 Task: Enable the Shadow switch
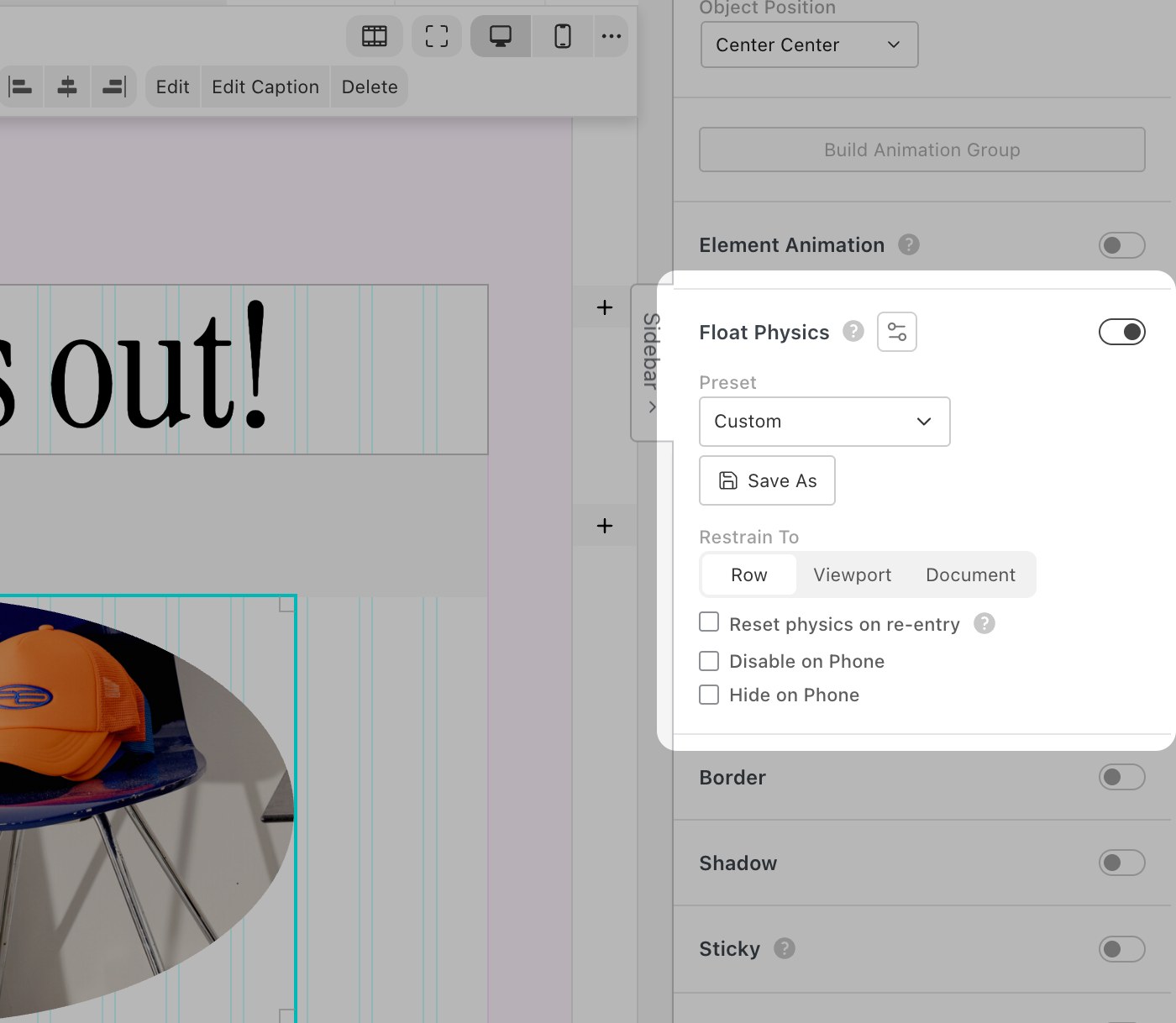click(1122, 863)
